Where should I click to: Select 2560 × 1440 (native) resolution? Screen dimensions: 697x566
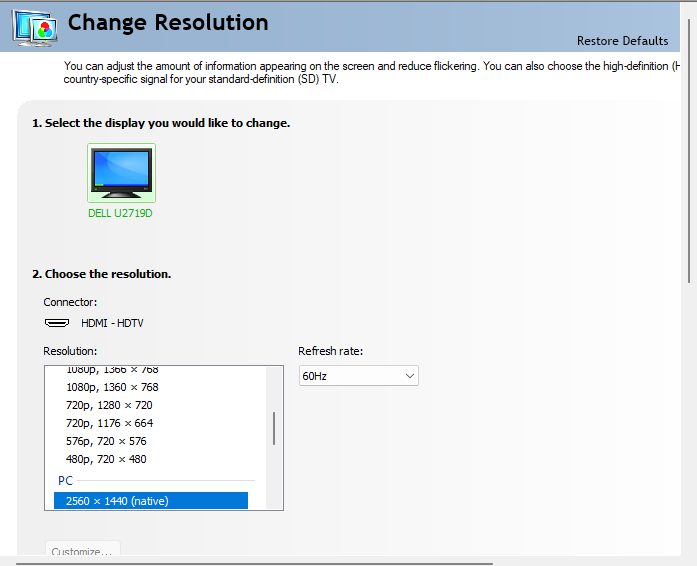click(x=151, y=501)
